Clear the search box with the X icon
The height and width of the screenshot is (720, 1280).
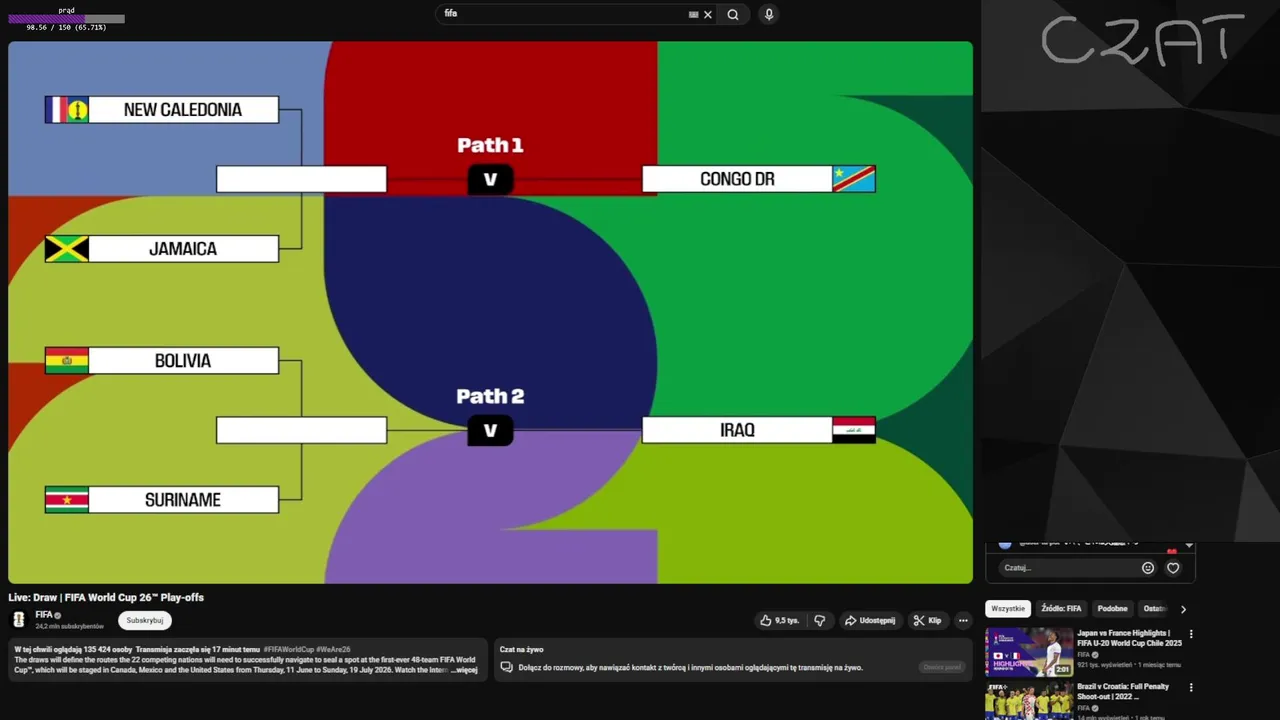pos(708,14)
